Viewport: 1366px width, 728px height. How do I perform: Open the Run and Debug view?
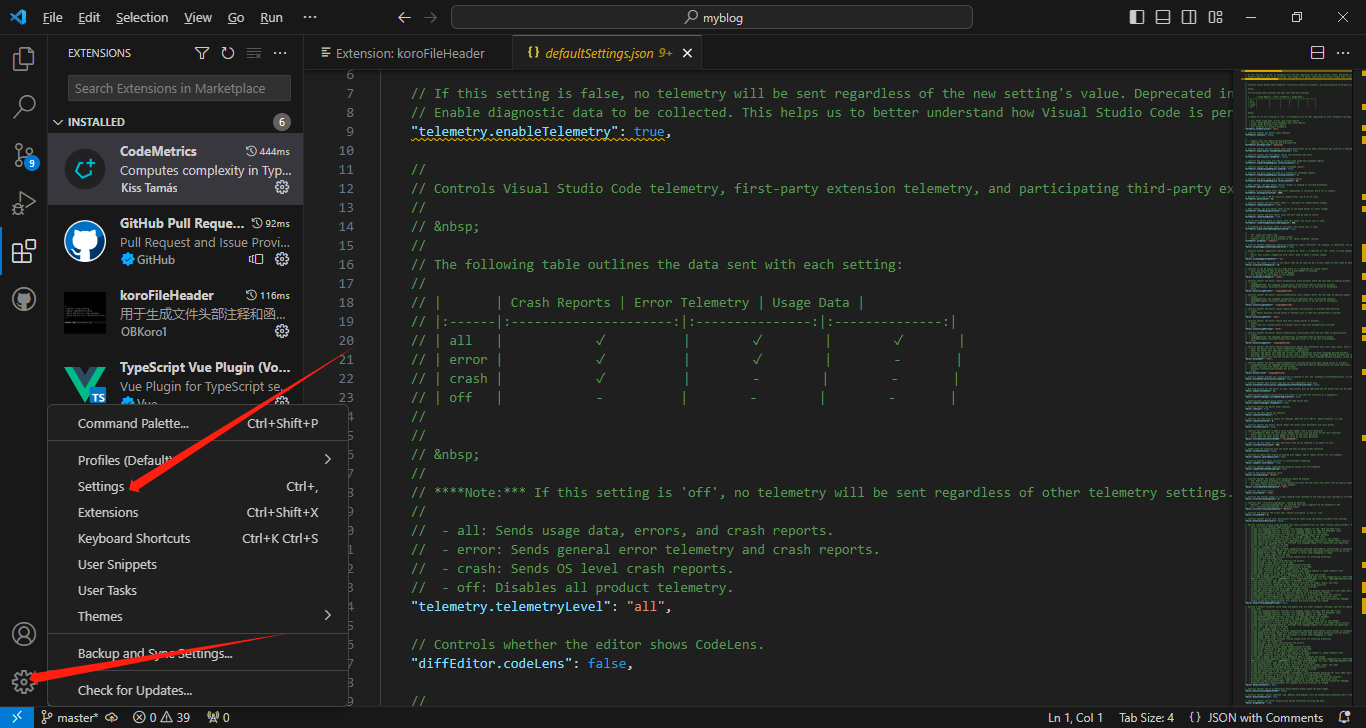tap(23, 203)
